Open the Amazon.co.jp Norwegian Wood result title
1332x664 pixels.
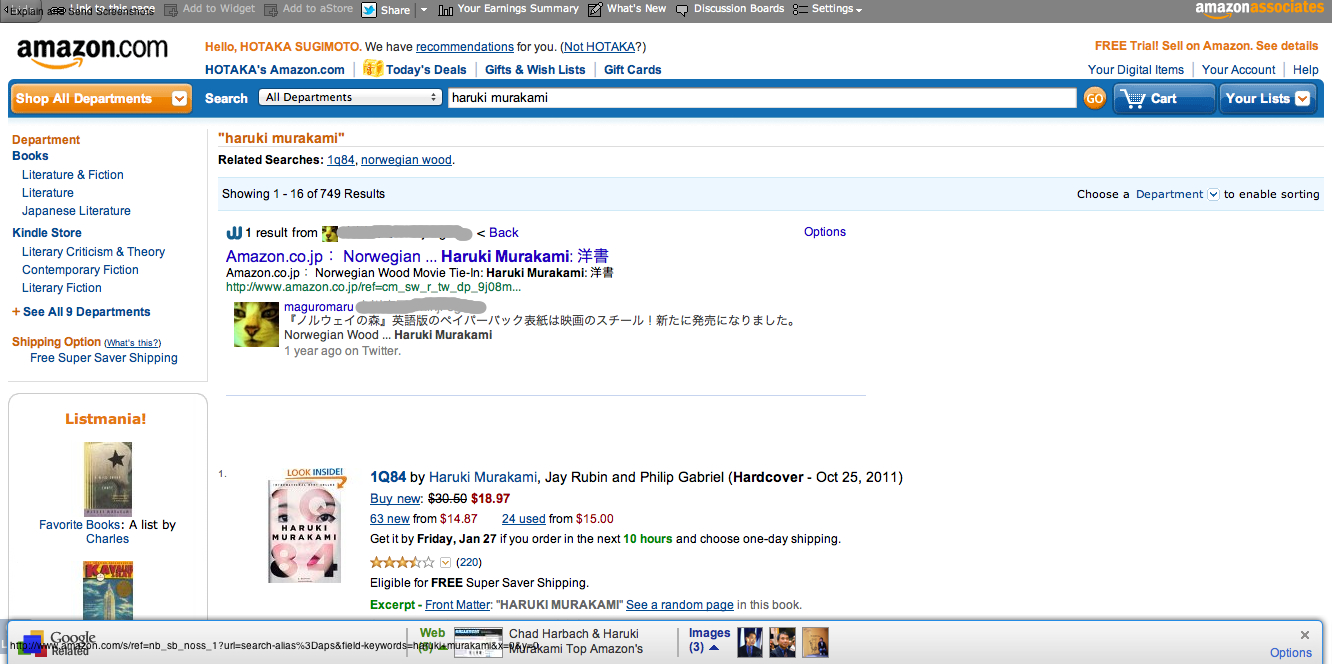click(417, 256)
